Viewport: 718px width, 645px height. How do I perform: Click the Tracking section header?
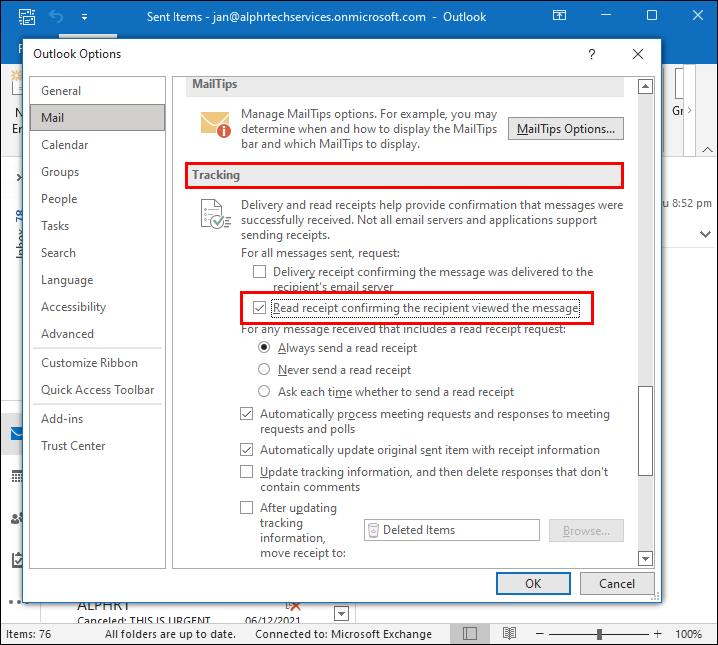coord(404,175)
